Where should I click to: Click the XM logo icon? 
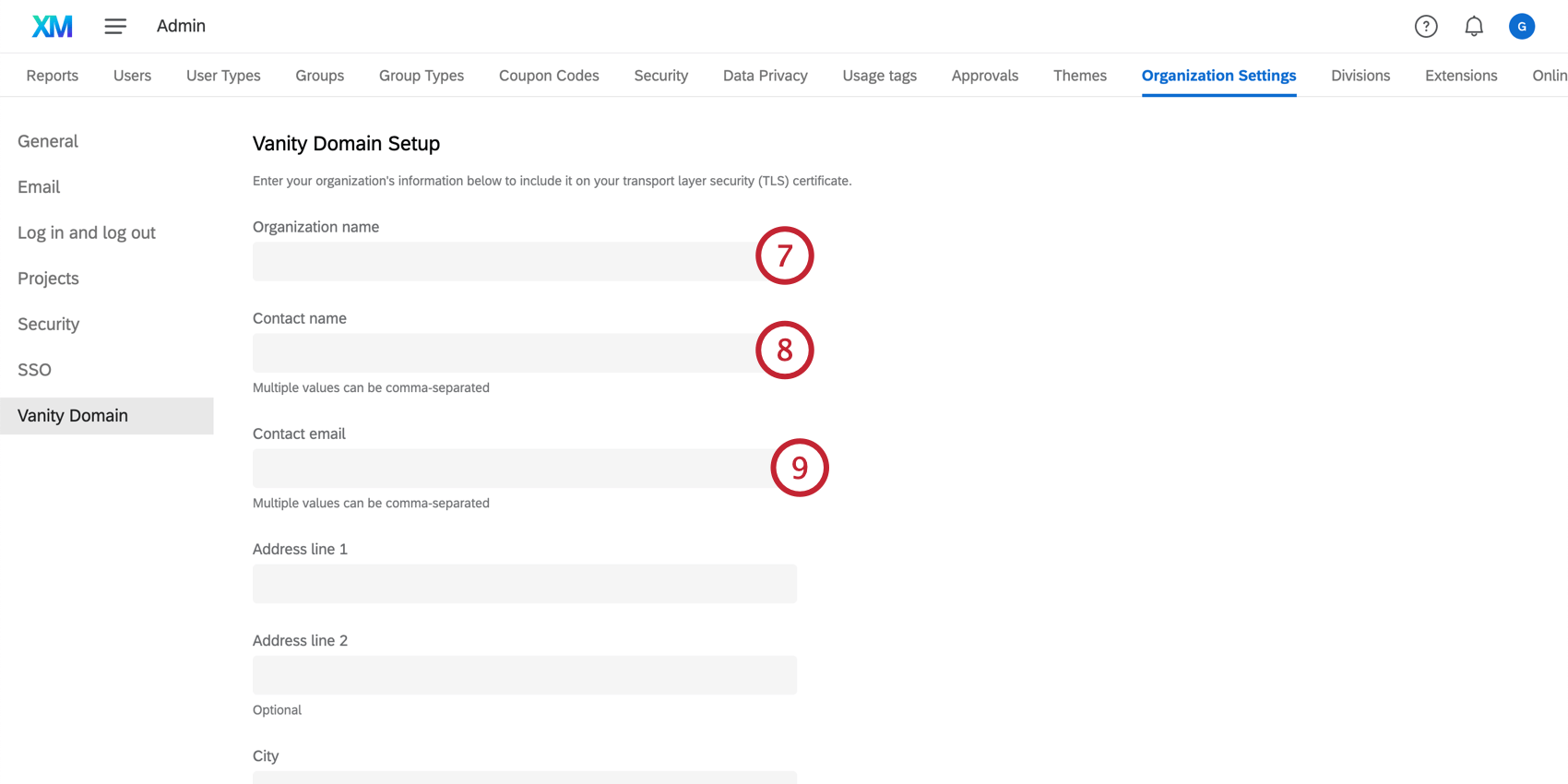pos(53,27)
